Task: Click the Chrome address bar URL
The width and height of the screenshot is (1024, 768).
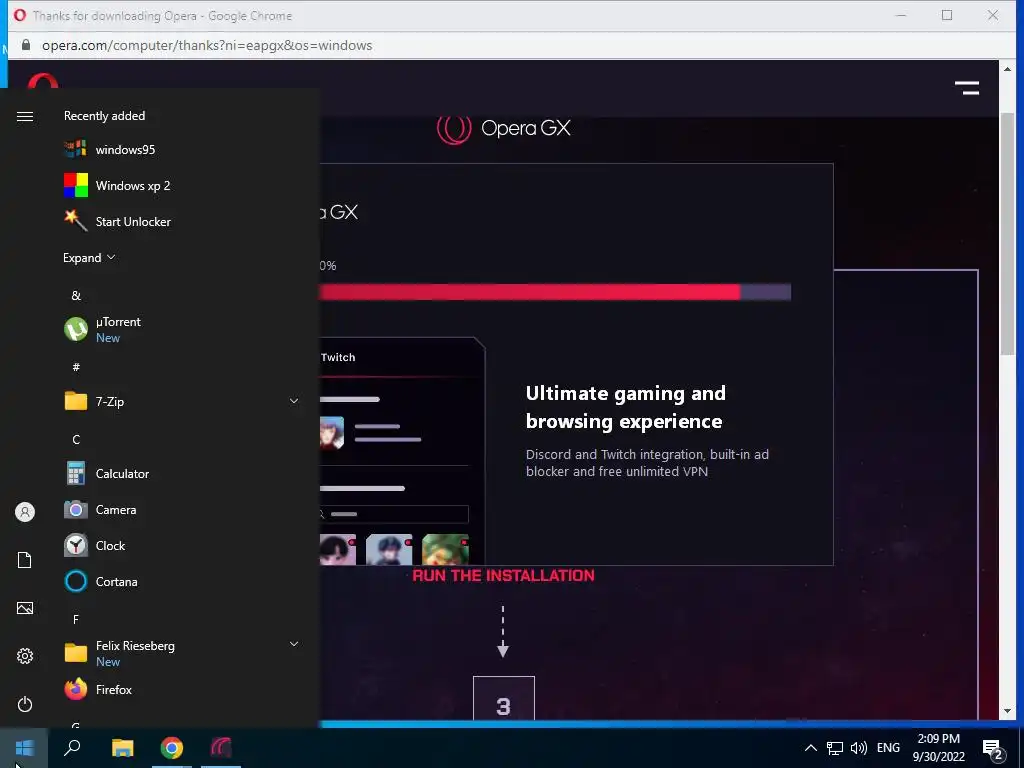Action: (x=207, y=45)
